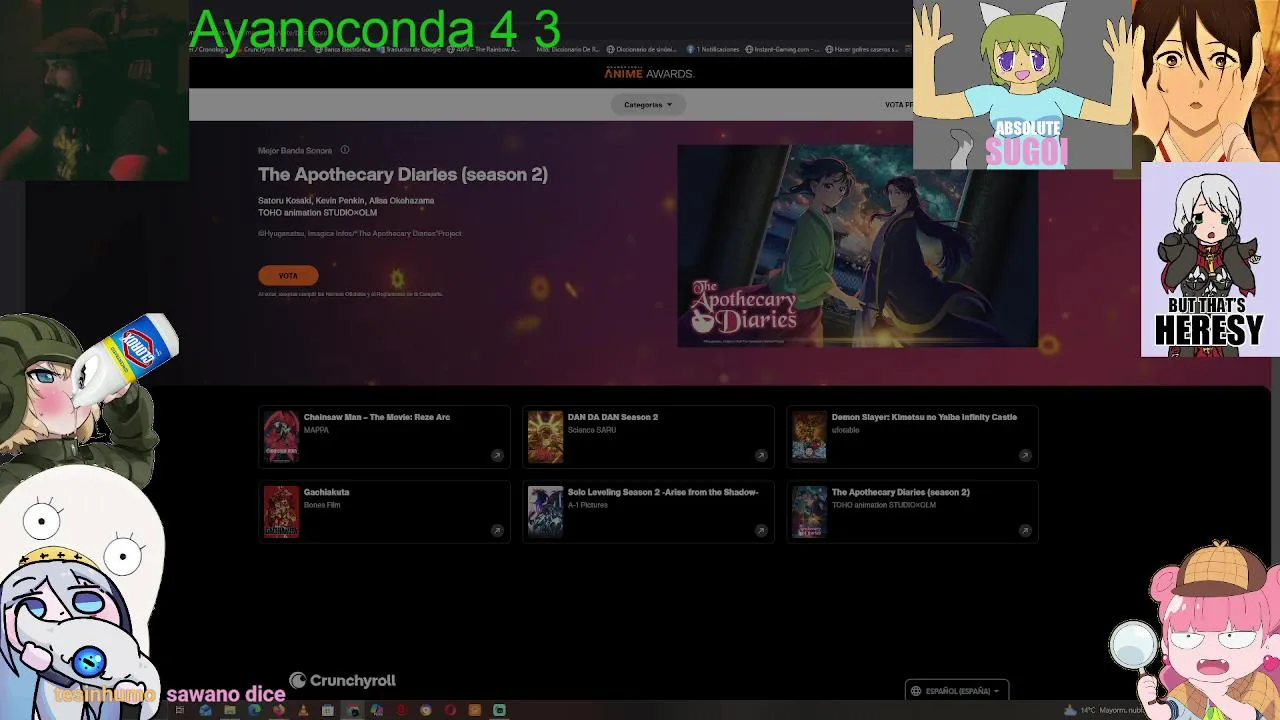Screen dimensions: 1280x720
Task: Open Diccionario De R... bookmark
Action: [568, 49]
